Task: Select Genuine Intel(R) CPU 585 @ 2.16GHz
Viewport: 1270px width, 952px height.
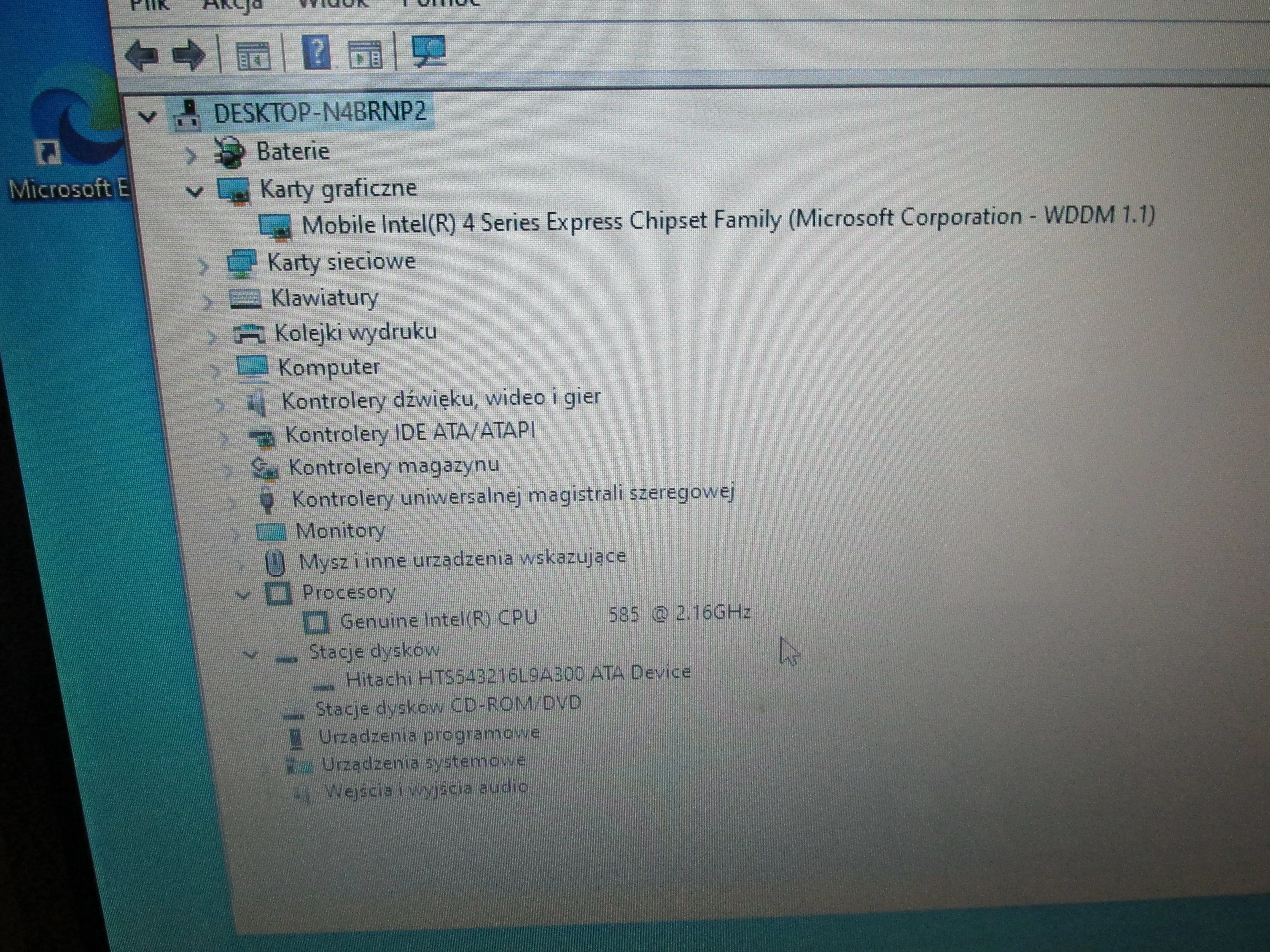Action: click(545, 617)
